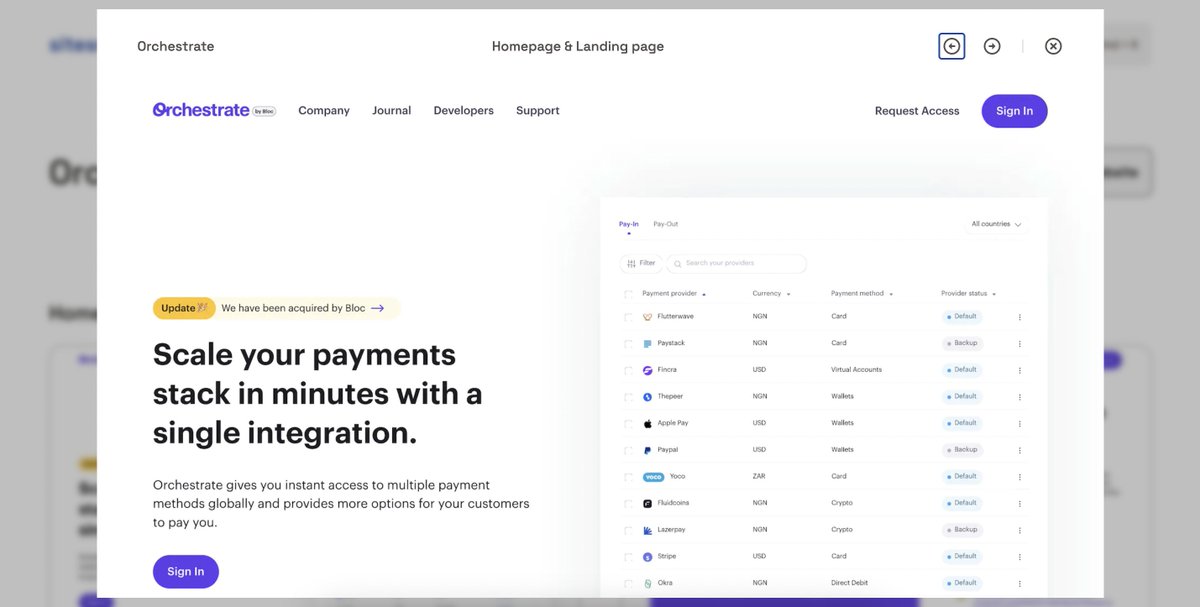Click the Yoco logo badge

653,477
